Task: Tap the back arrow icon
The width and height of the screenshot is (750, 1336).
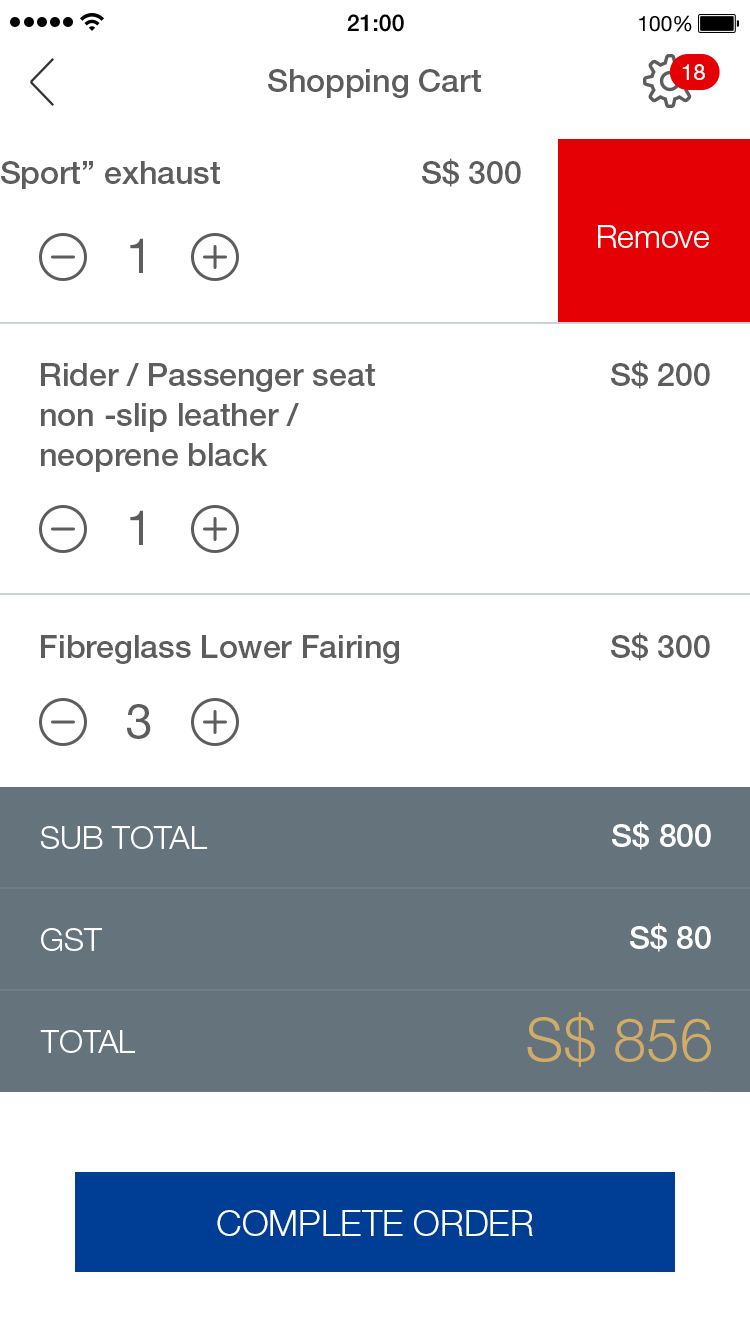Action: tap(42, 82)
